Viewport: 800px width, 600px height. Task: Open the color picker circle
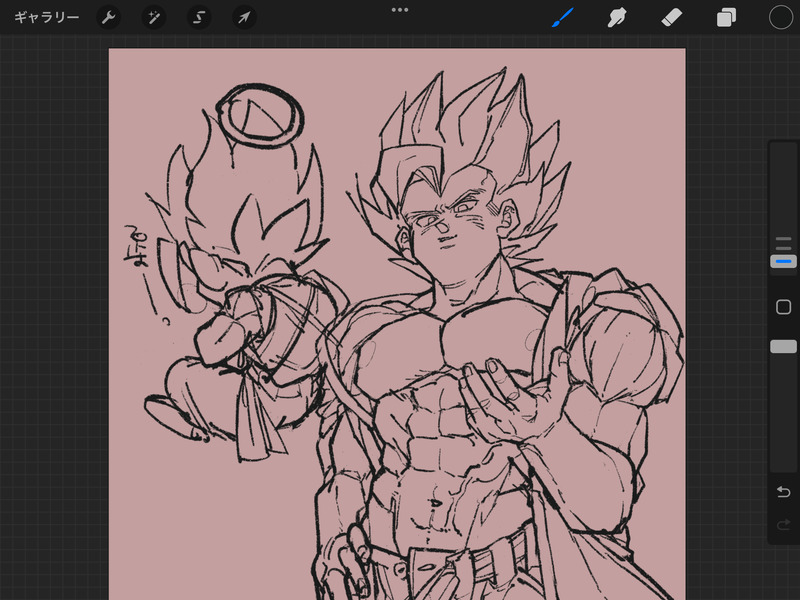coord(781,17)
